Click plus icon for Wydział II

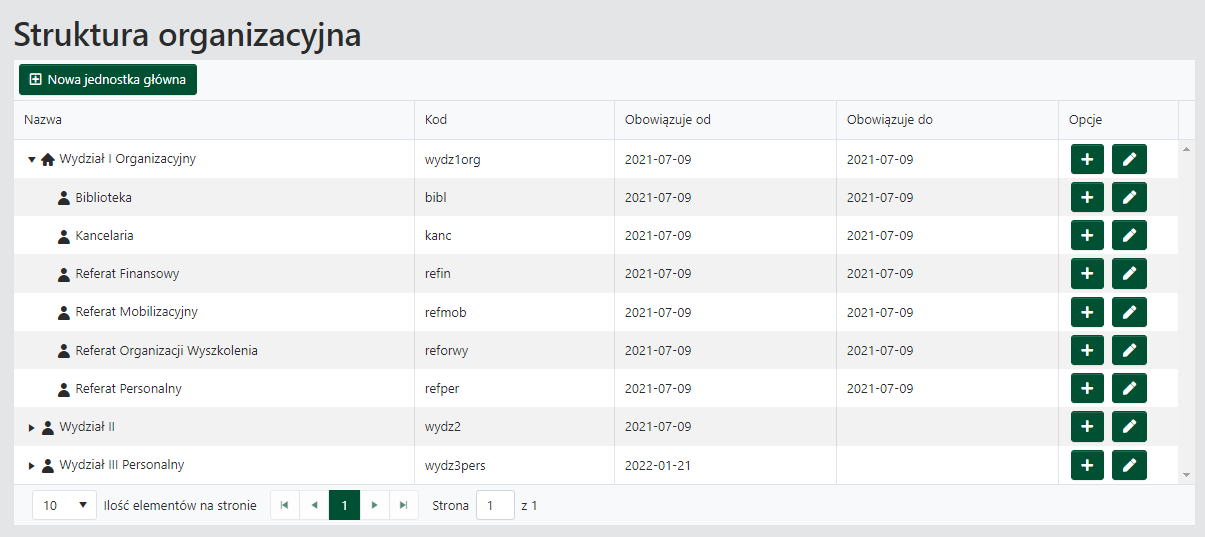coord(1087,427)
